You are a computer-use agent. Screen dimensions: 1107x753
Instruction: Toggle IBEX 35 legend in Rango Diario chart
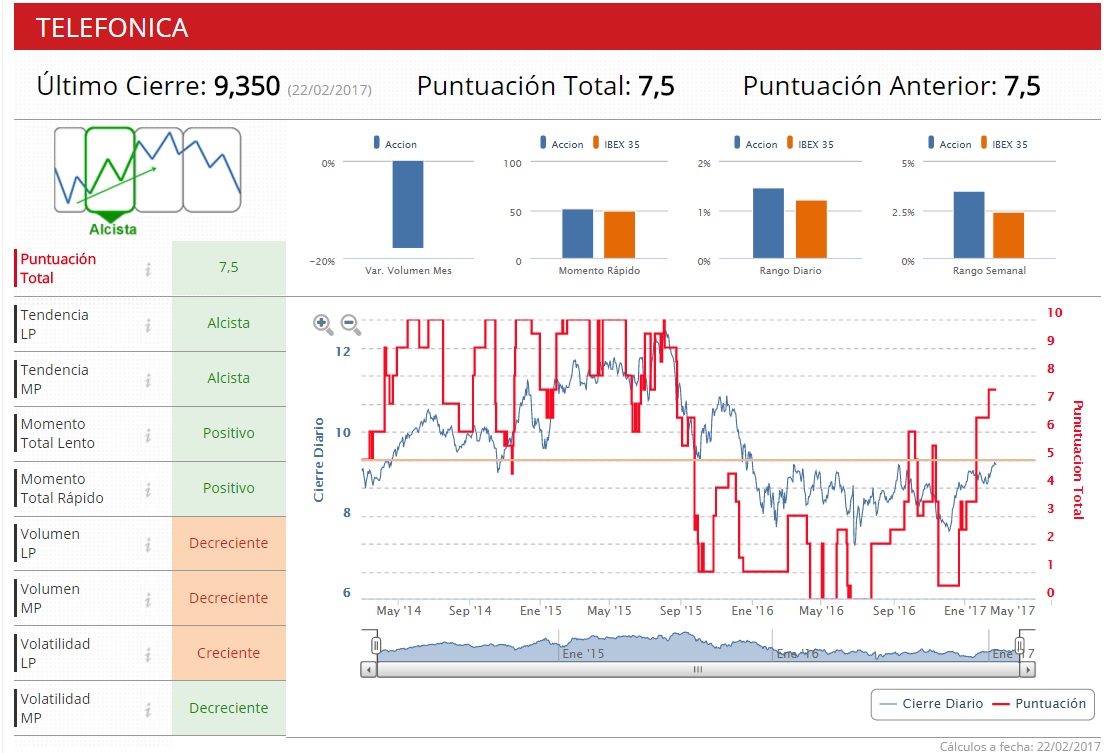[810, 143]
